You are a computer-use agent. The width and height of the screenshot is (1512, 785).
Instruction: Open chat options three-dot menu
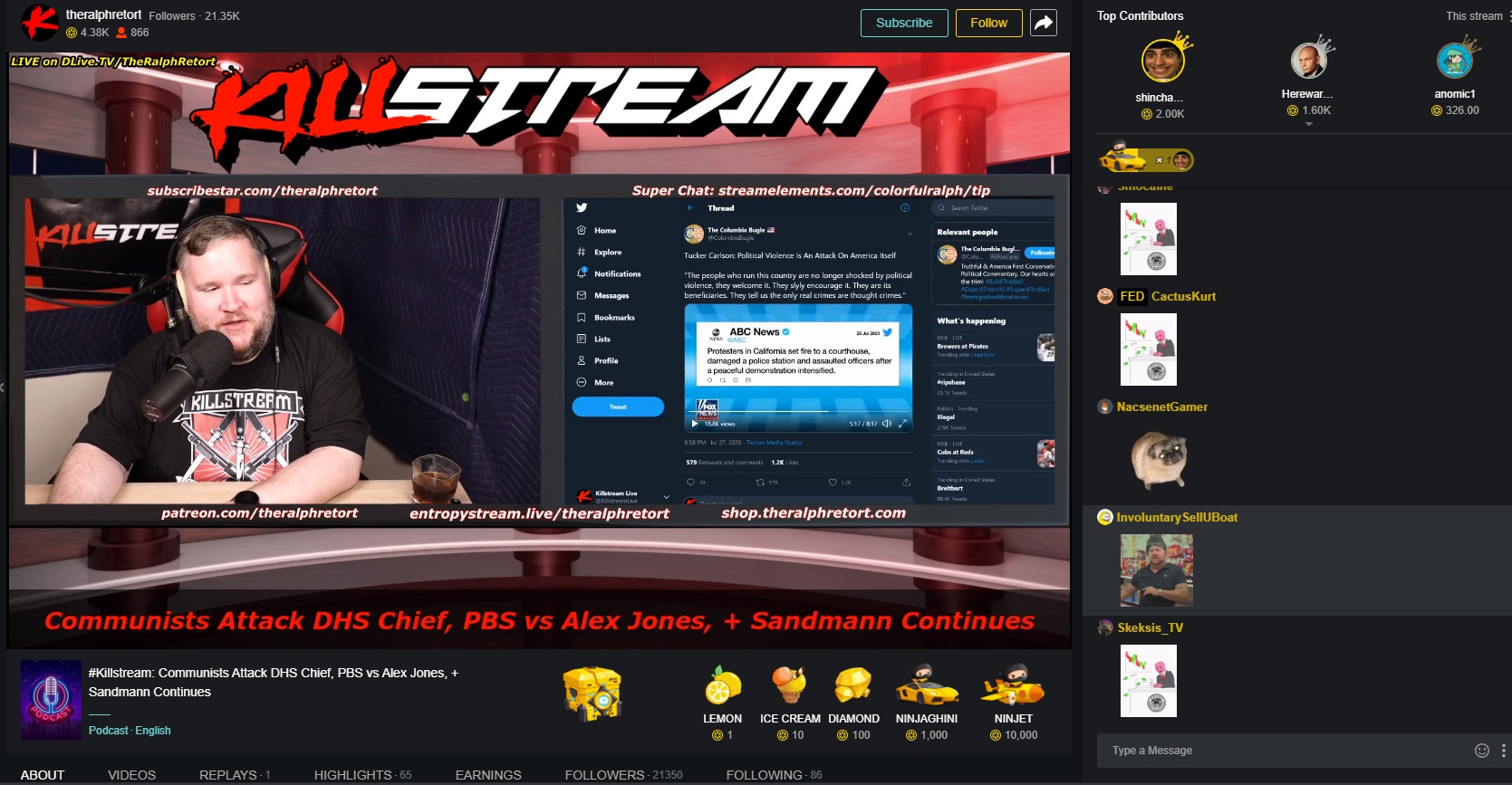(x=1504, y=750)
